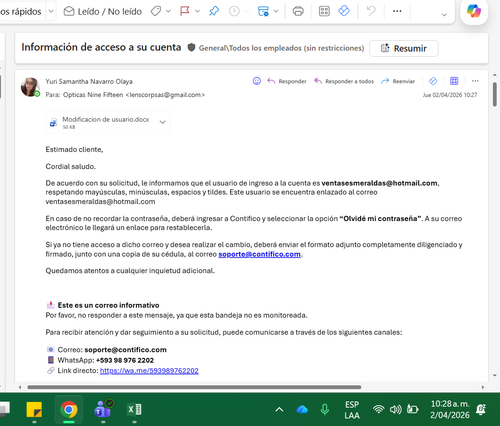Click the Resumir button
Viewport: 500px width, 426px height.
tap(404, 49)
